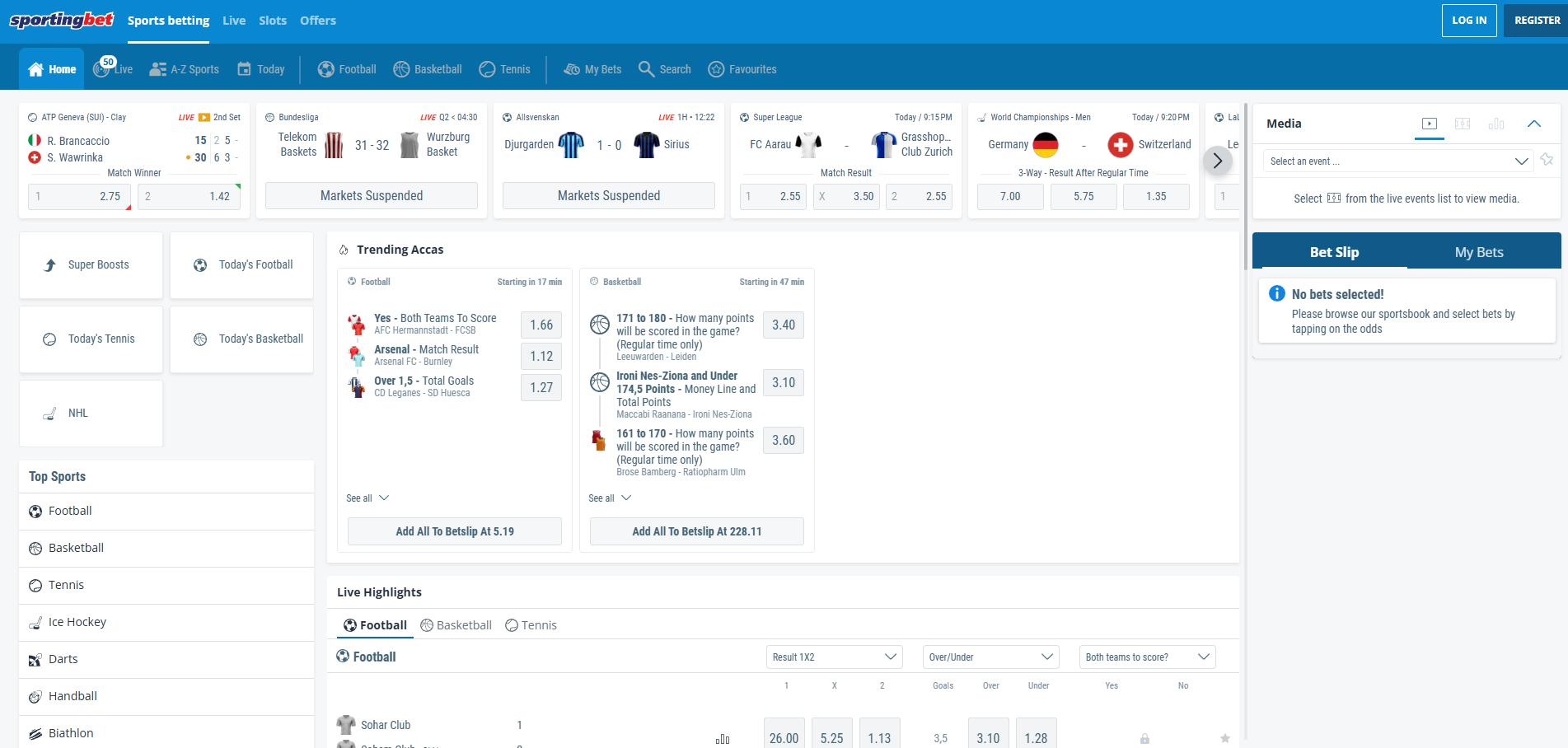This screenshot has height=748, width=1568.
Task: Open Today's Basketball quick link
Action: click(241, 339)
